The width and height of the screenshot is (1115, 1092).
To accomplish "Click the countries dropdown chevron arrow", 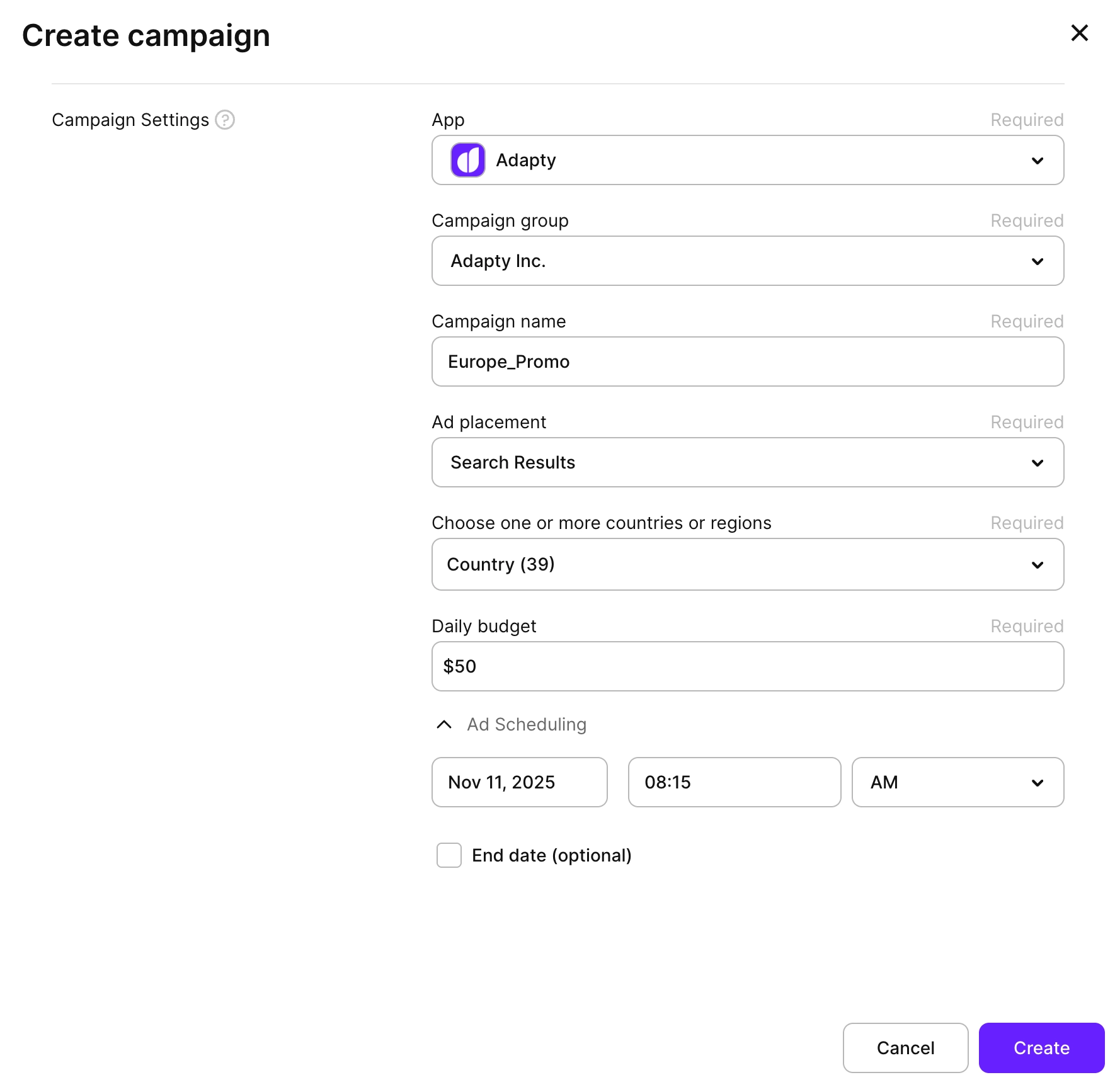I will [x=1037, y=565].
